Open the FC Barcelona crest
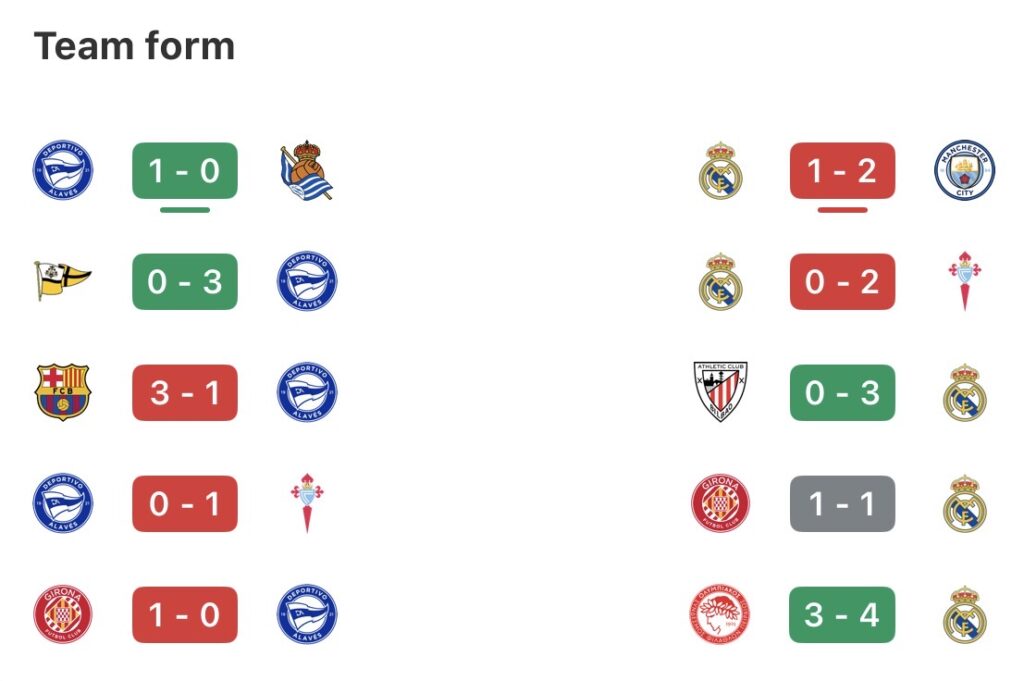1024x681 pixels. click(x=62, y=392)
